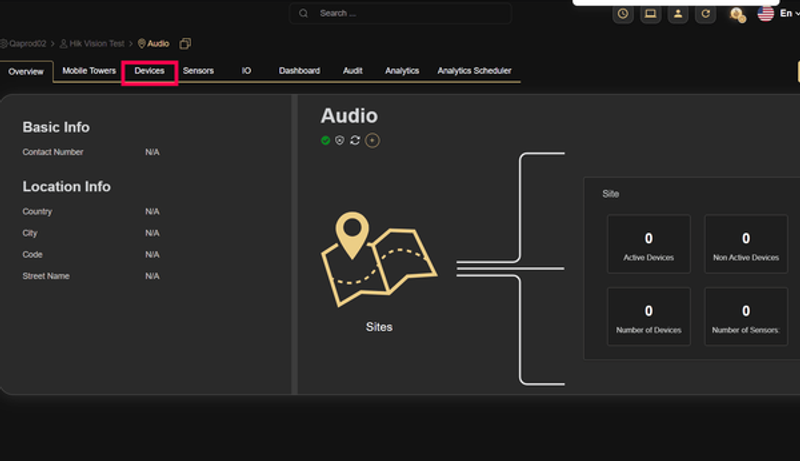Open the Devices tab

tap(149, 71)
